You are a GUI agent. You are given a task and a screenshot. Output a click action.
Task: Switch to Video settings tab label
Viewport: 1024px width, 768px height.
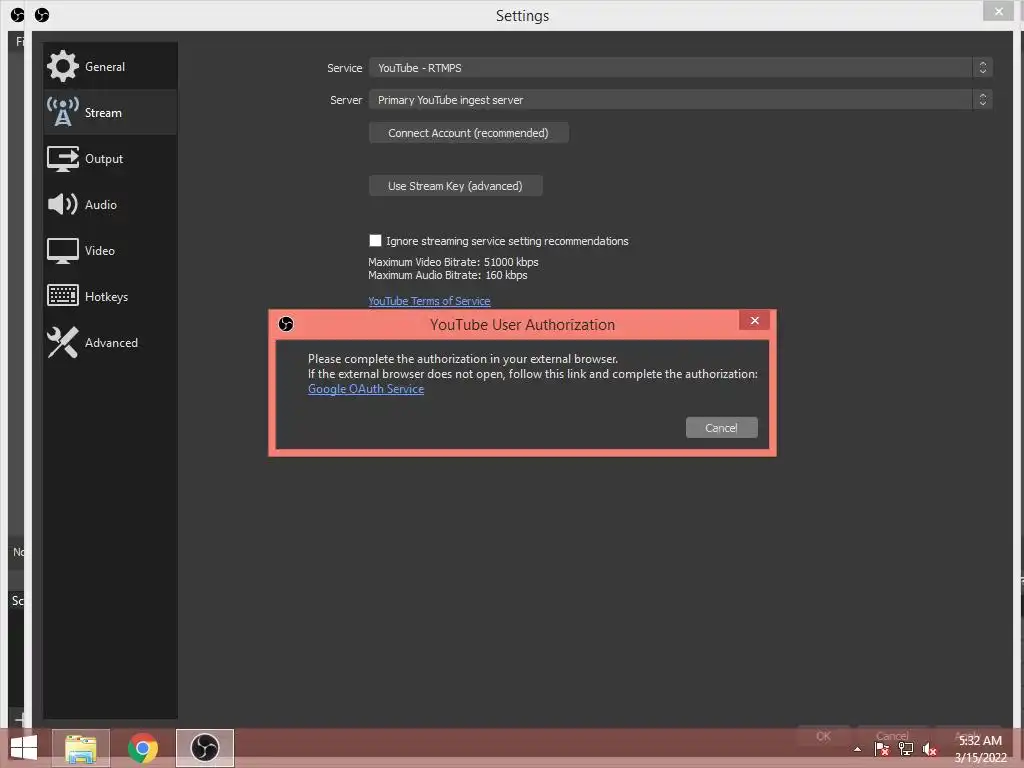[x=99, y=251]
